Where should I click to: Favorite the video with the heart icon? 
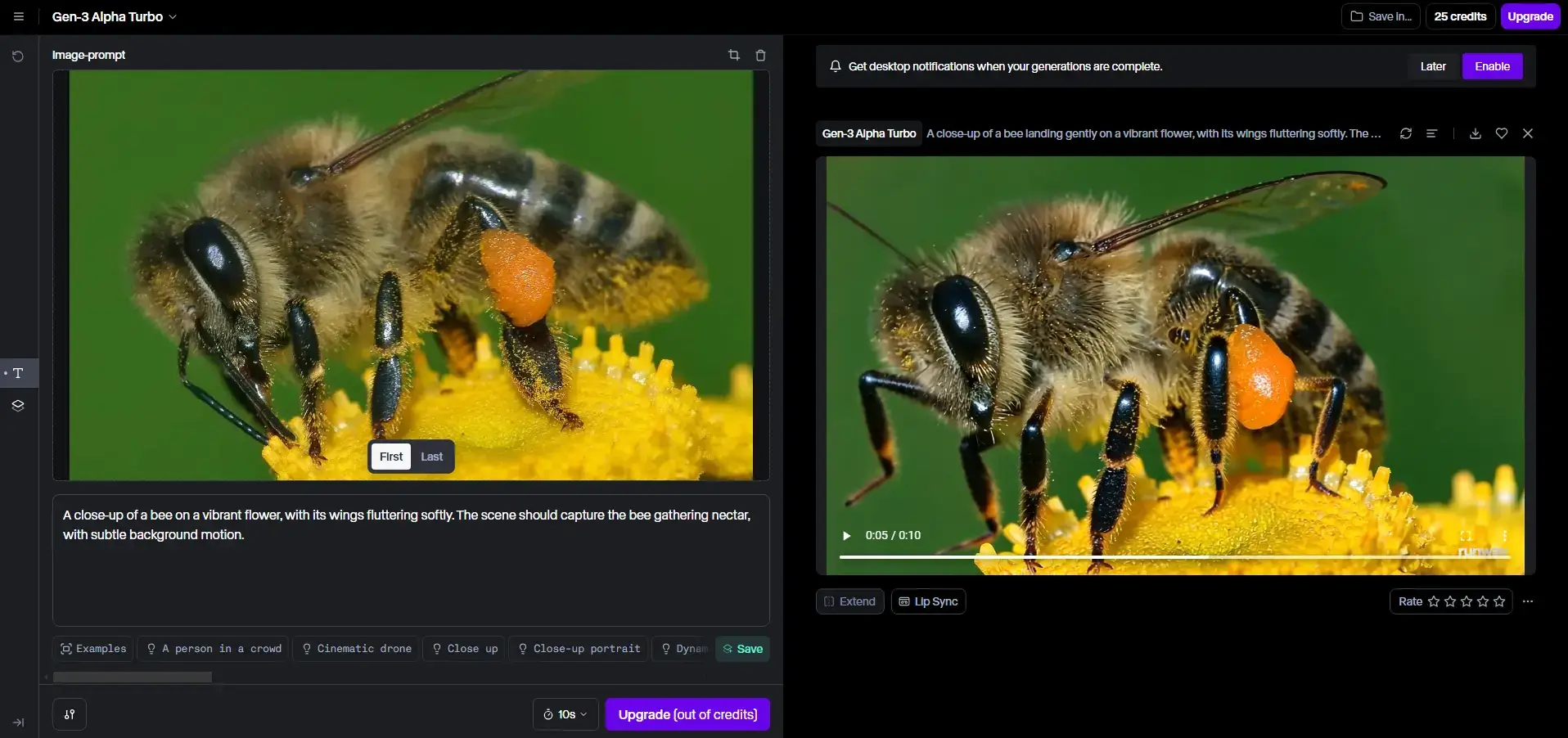1502,133
